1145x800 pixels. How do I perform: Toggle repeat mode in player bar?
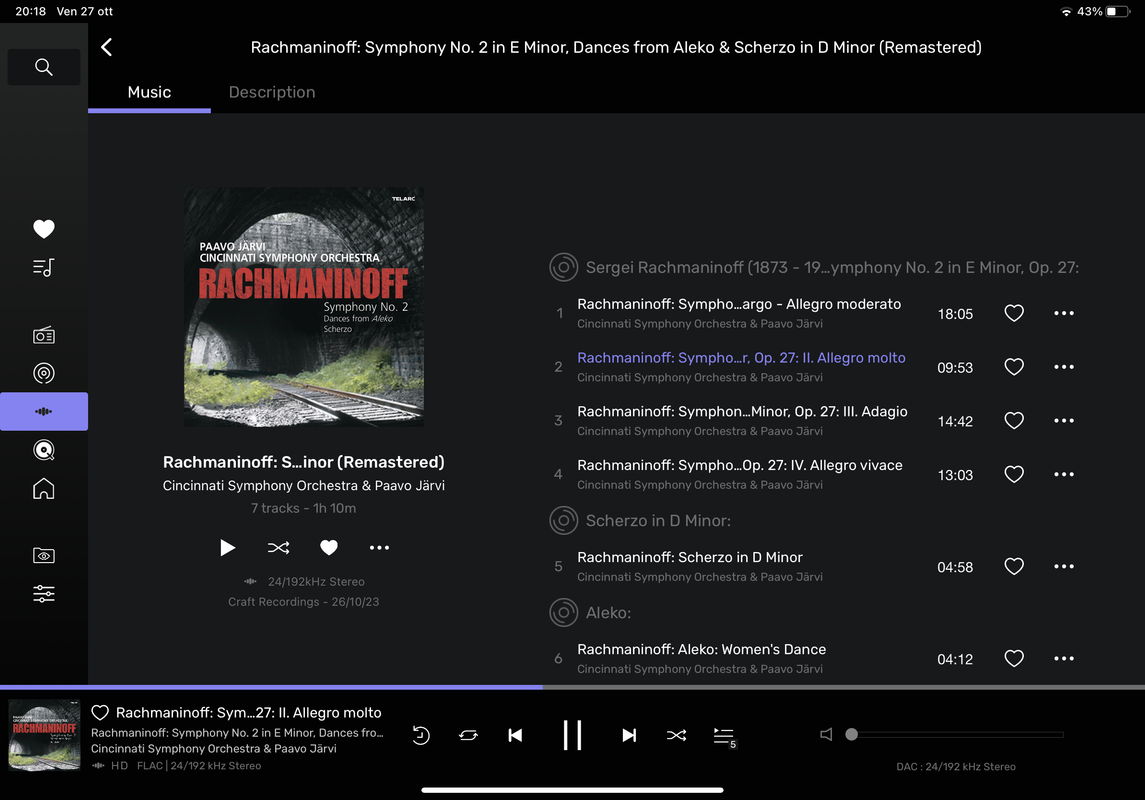(468, 735)
